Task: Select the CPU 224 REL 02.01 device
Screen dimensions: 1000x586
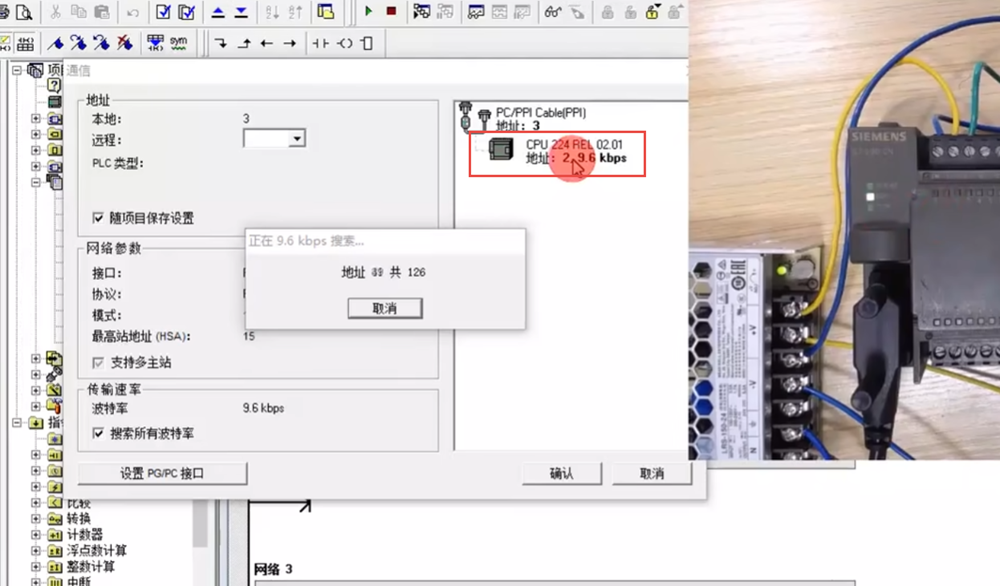Action: tap(557, 152)
